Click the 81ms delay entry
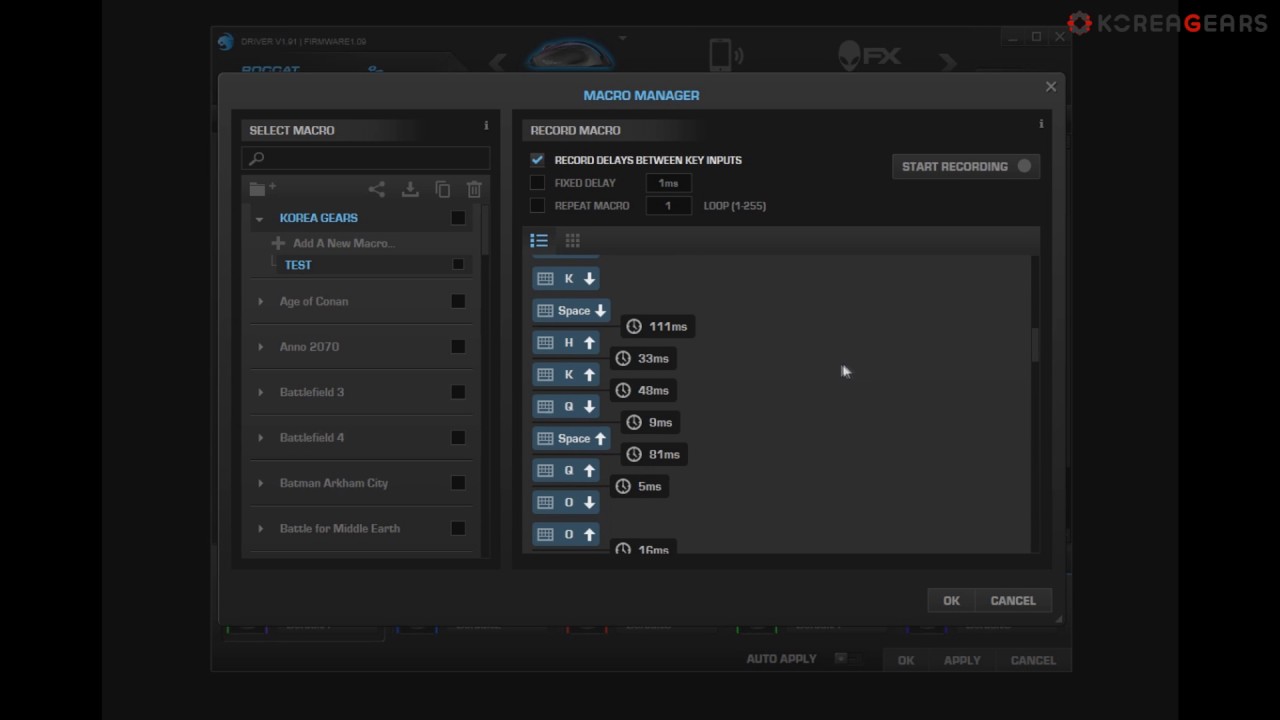 coord(654,455)
